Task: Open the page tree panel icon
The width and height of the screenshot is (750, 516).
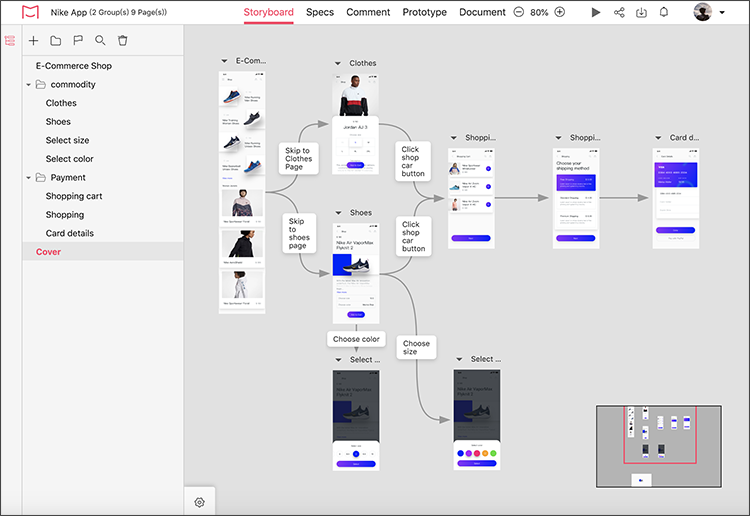Action: click(10, 41)
